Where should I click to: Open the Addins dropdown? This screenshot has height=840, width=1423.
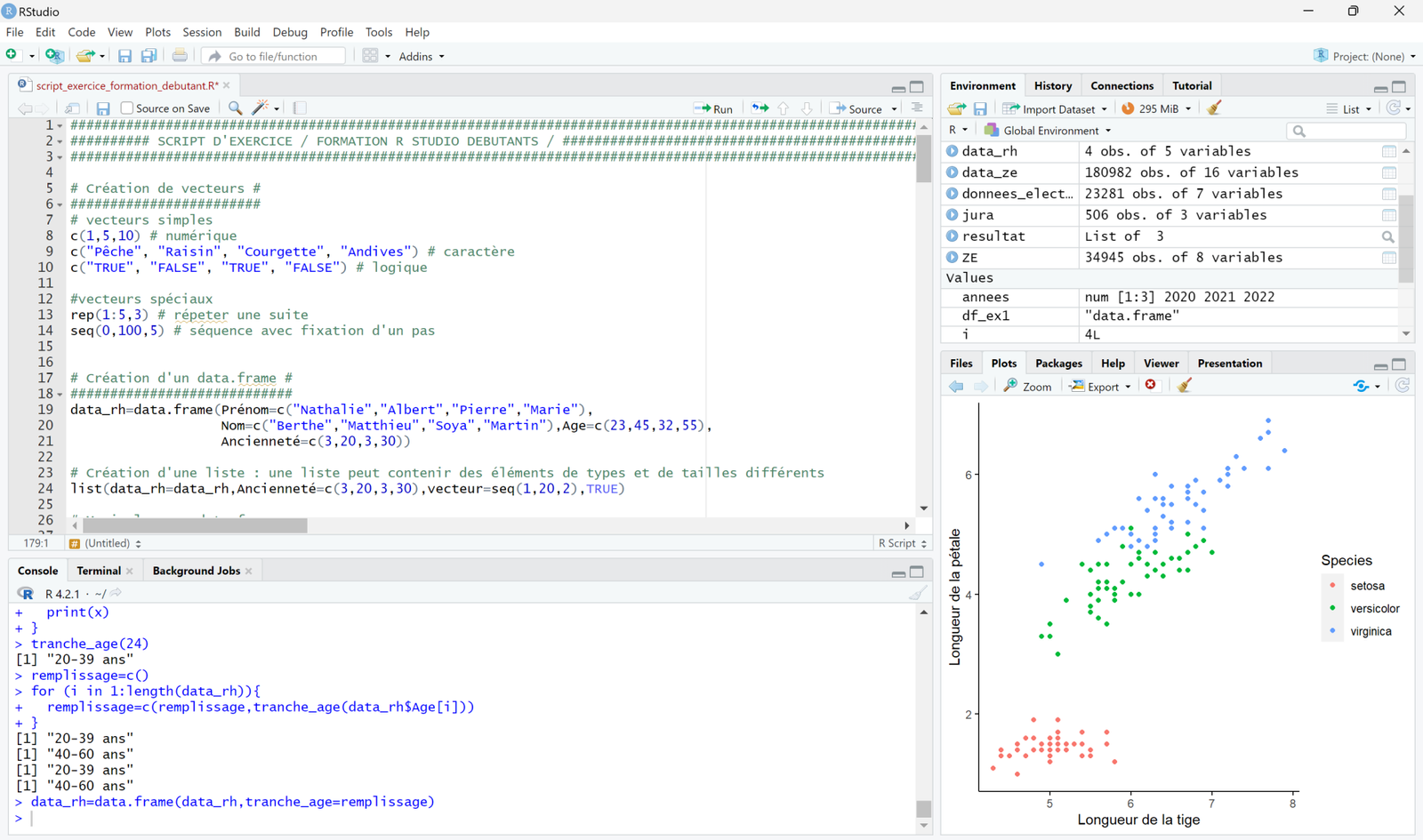(422, 56)
